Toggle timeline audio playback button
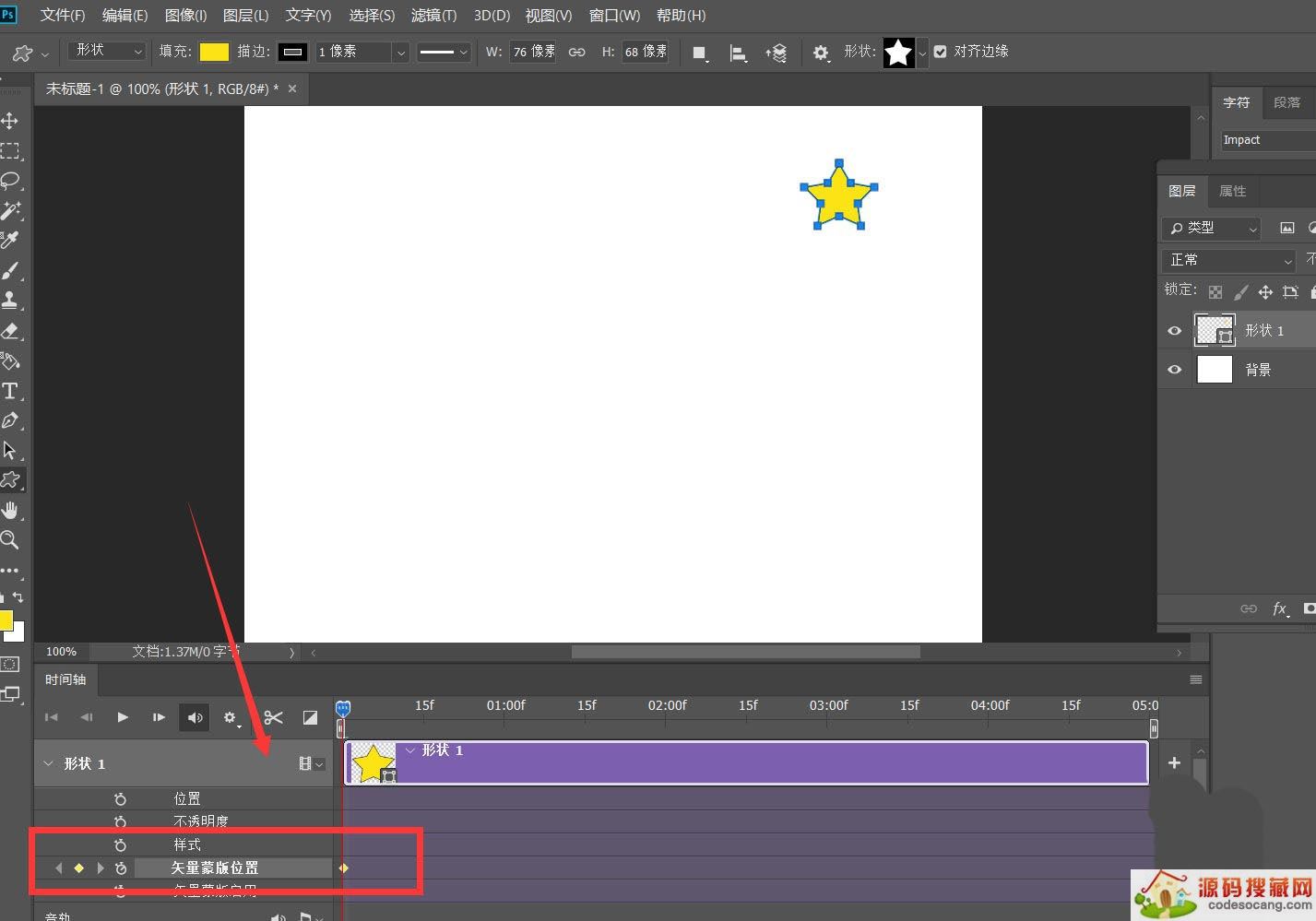This screenshot has height=921, width=1316. point(195,717)
